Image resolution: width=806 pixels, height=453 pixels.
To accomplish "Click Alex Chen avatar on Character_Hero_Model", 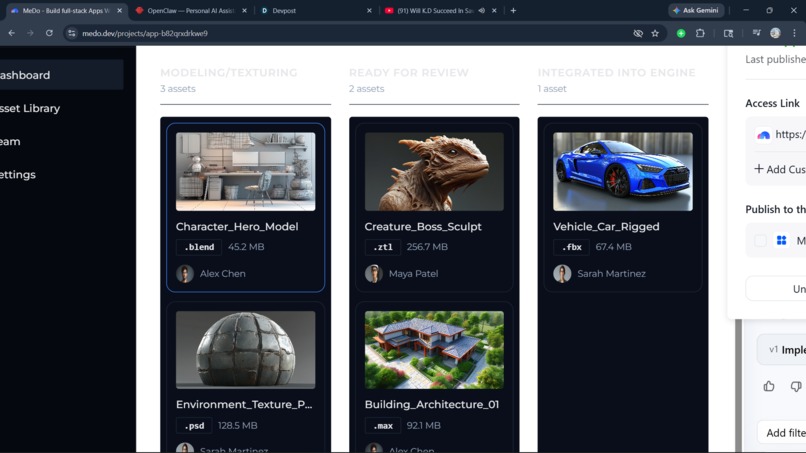I will 185,274.
